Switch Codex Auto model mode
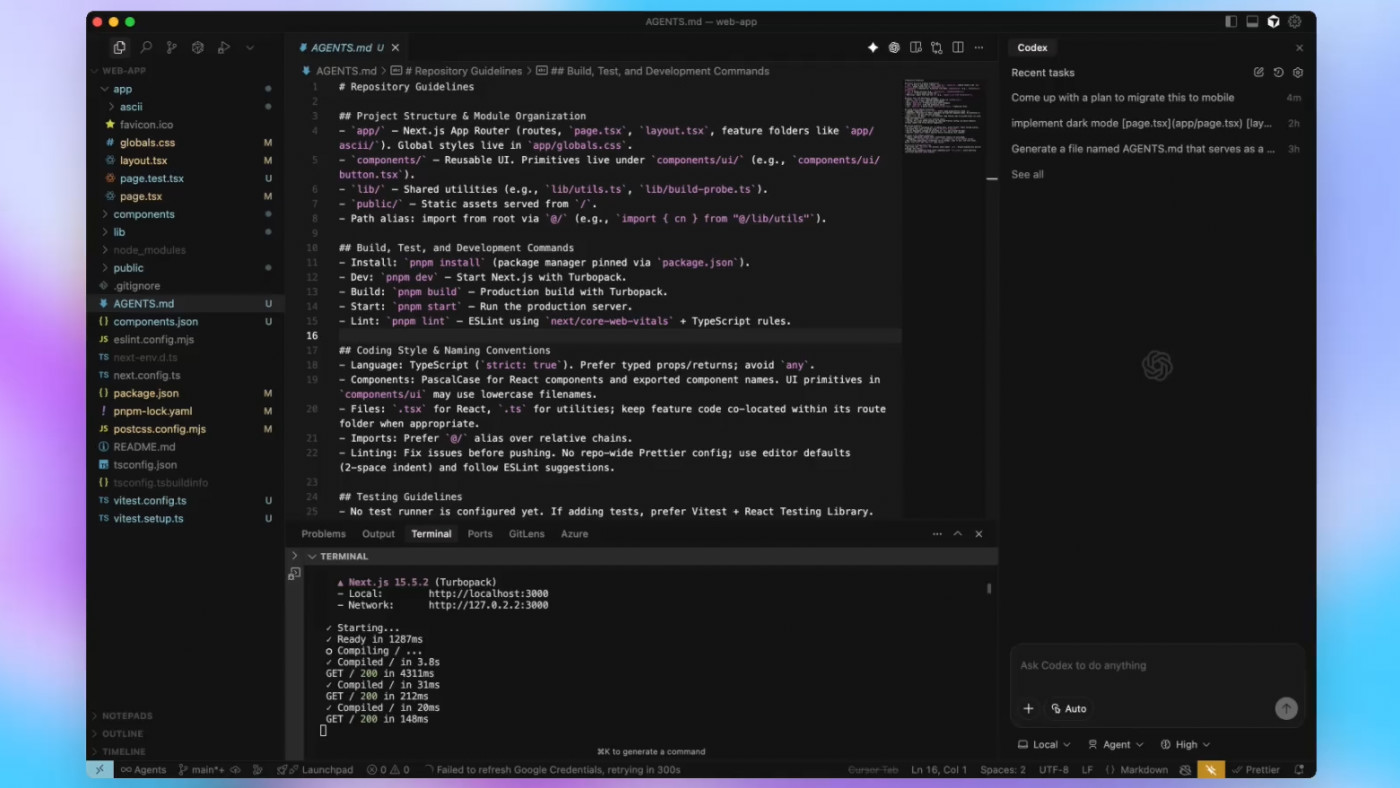The image size is (1400, 788). 1069,708
